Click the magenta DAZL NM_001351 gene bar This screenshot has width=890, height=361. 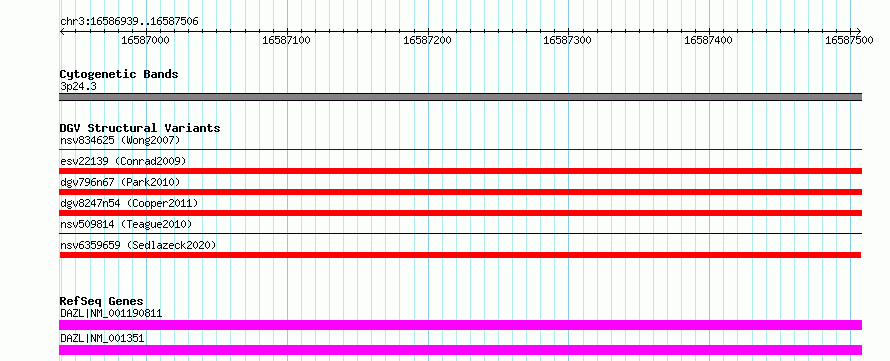(x=460, y=350)
